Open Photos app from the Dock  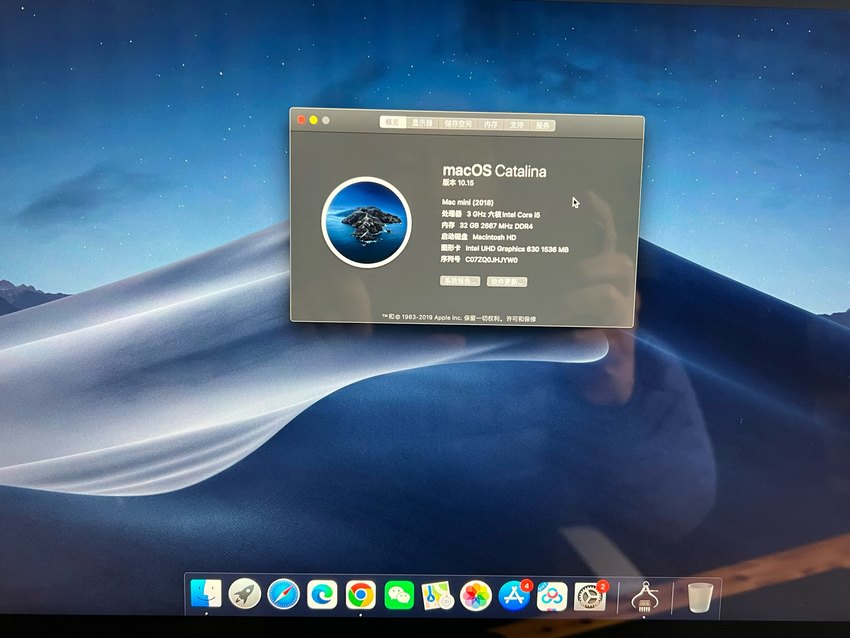(475, 596)
